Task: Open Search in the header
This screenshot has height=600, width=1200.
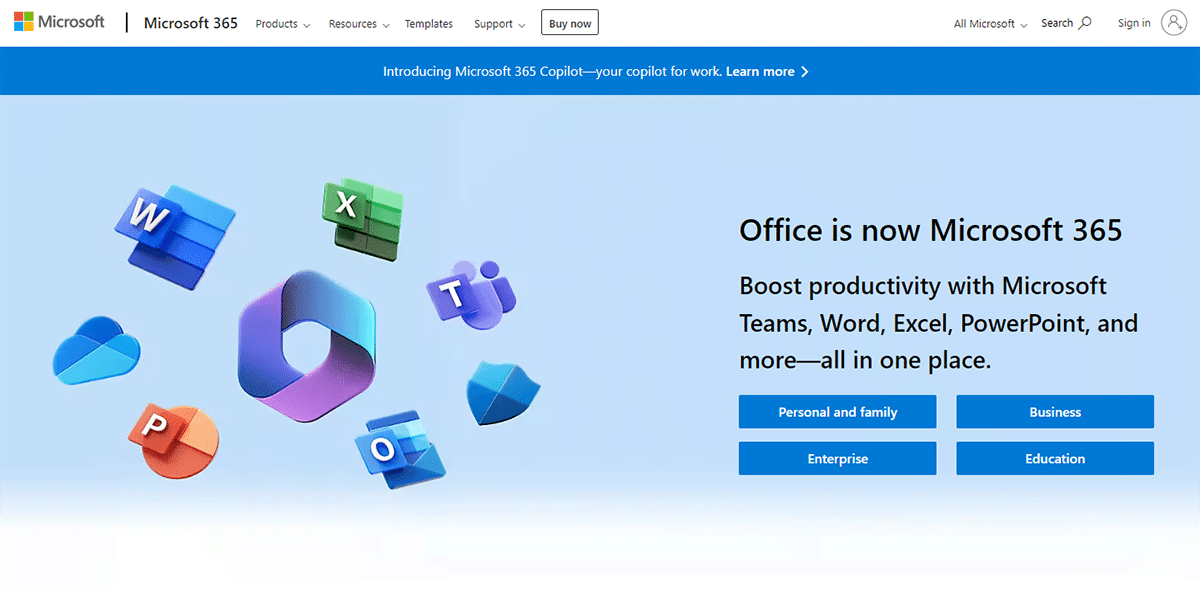Action: [1066, 23]
